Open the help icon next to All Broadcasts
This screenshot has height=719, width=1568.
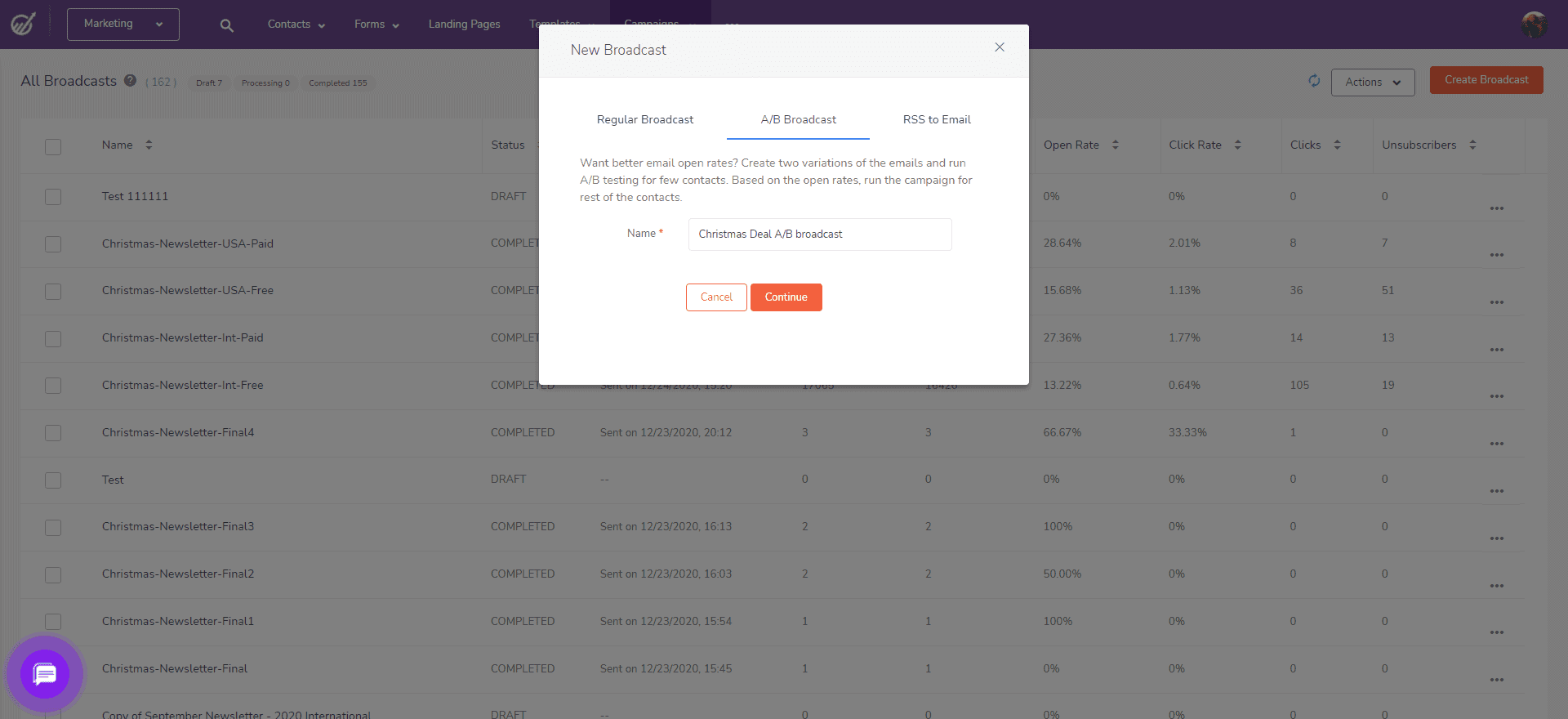click(x=130, y=80)
